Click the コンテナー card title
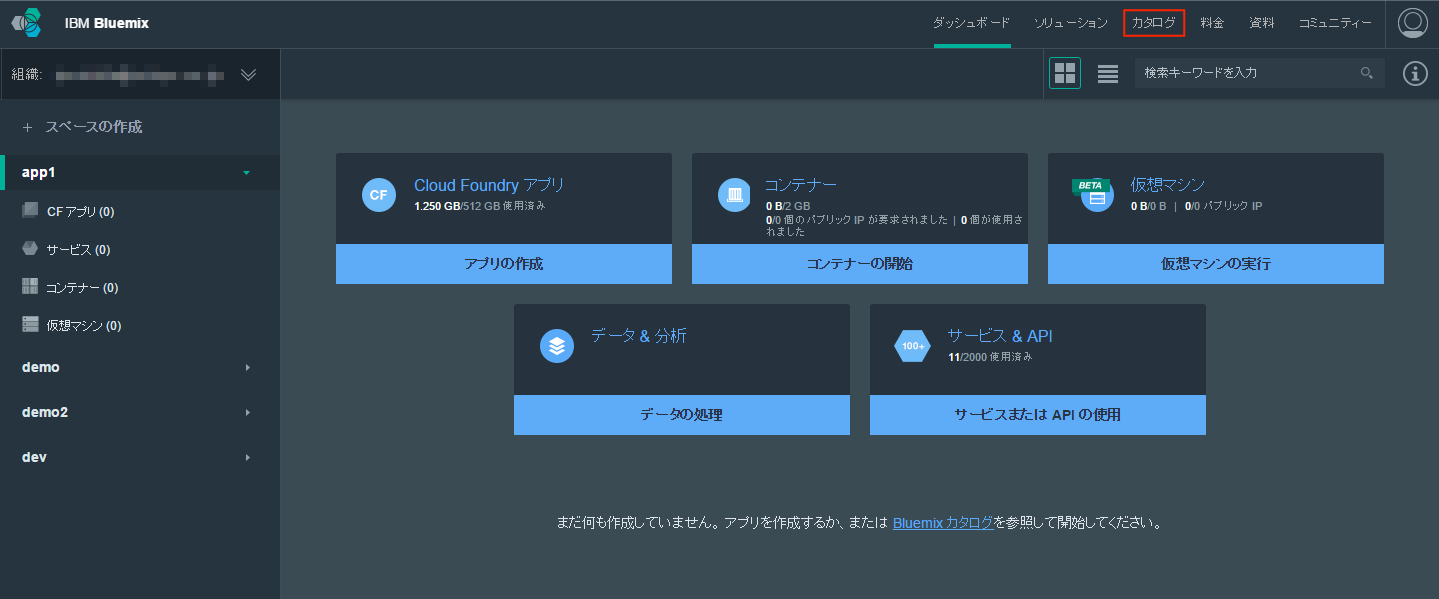The image size is (1439, 599). pos(801,185)
